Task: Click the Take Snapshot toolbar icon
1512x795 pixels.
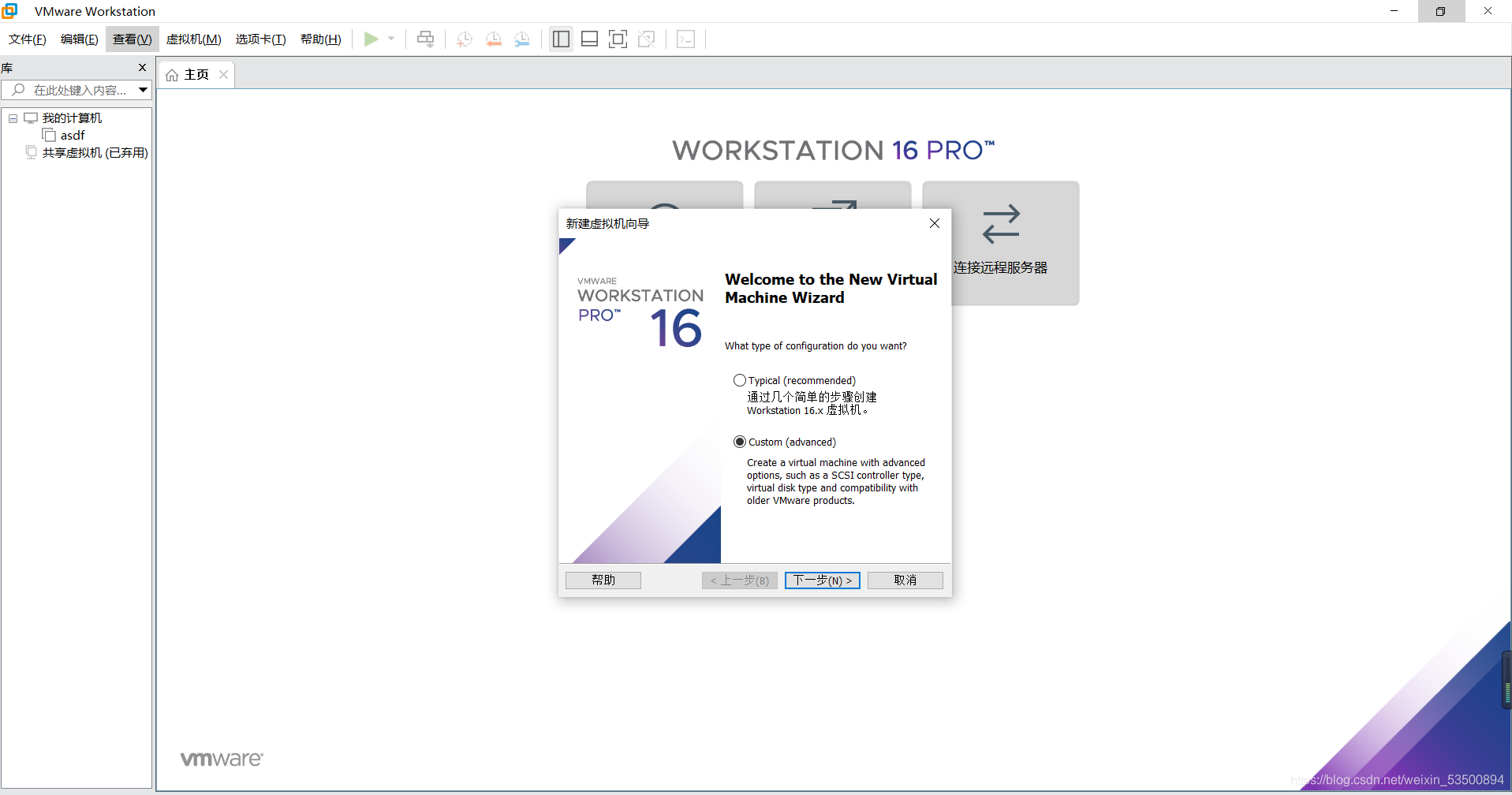Action: tap(465, 39)
